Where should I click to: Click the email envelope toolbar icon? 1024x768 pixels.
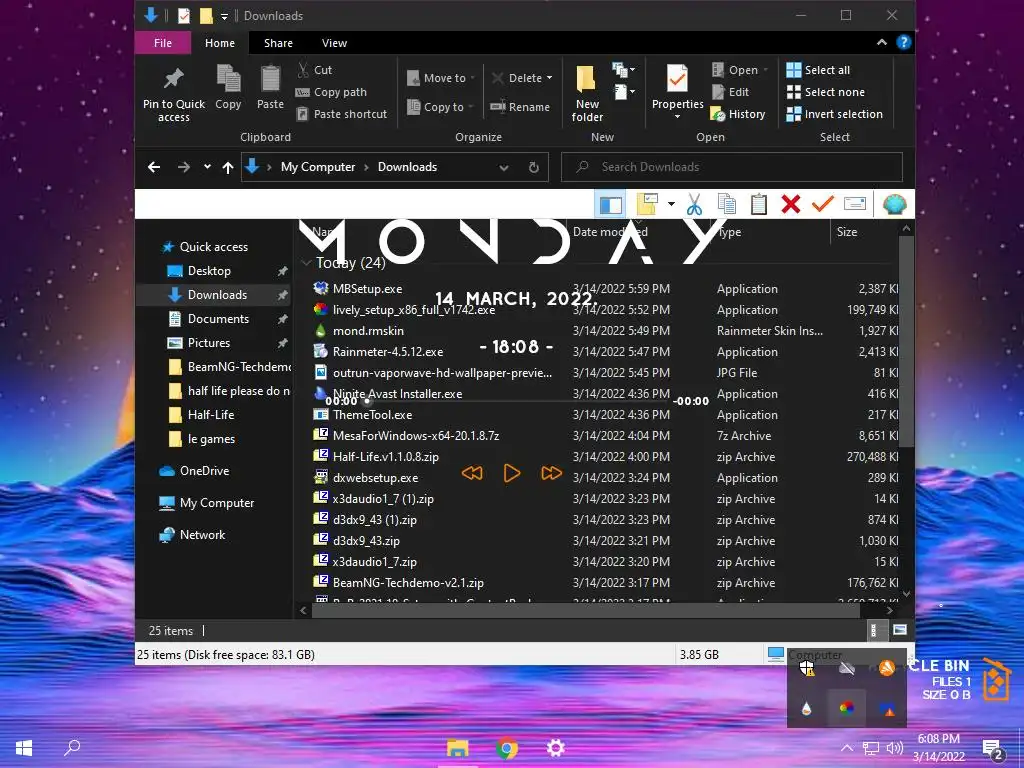pyautogui.click(x=854, y=204)
